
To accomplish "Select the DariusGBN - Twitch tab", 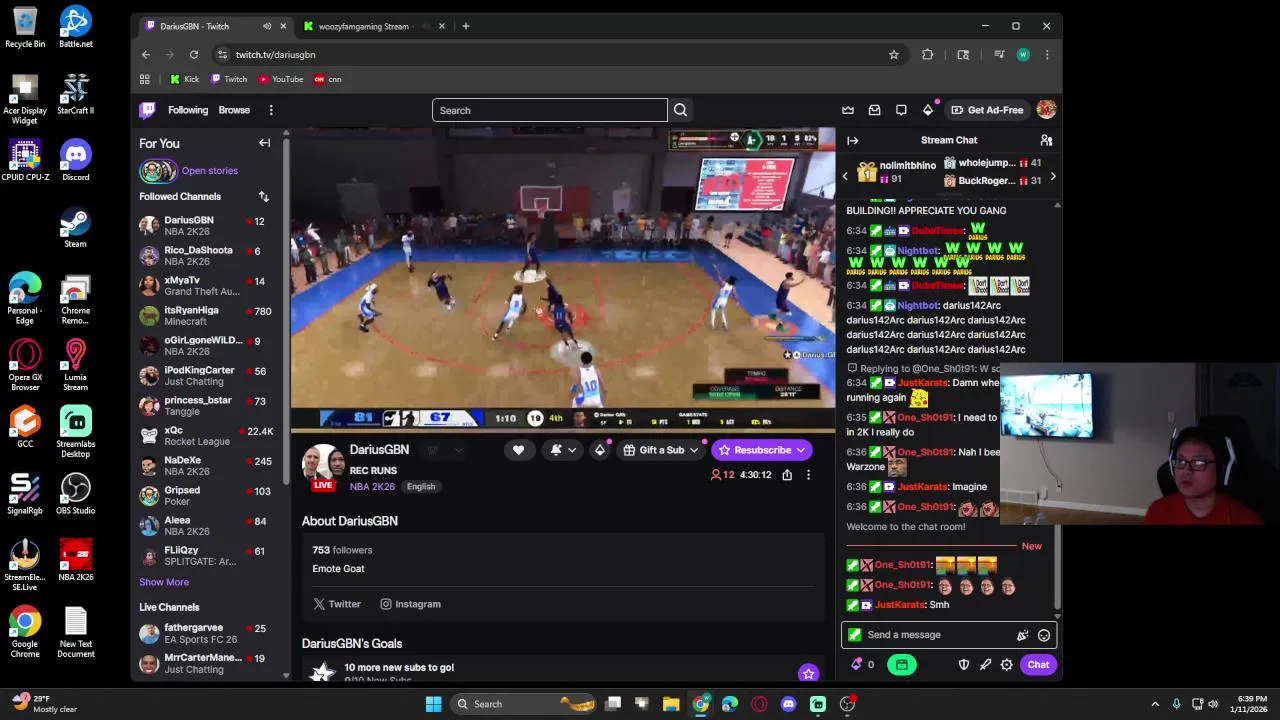I will tap(196, 26).
